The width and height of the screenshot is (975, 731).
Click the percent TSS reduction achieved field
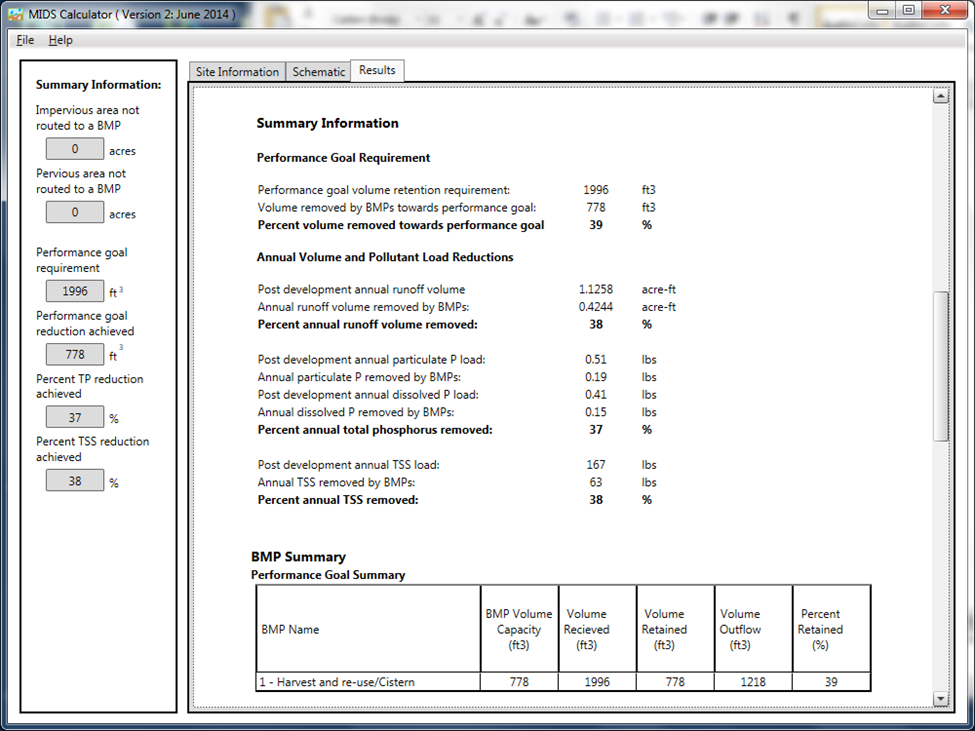(75, 481)
